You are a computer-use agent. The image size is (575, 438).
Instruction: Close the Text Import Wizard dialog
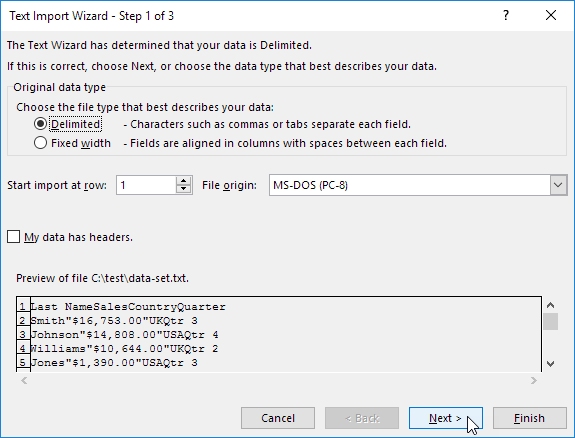[x=551, y=15]
